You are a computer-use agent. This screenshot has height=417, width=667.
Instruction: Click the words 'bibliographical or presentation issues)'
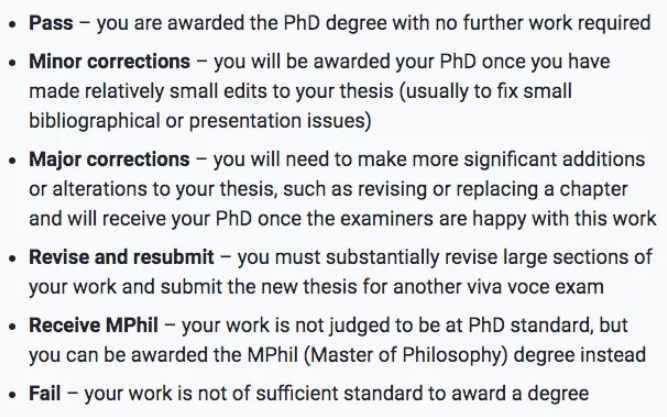coord(200,121)
